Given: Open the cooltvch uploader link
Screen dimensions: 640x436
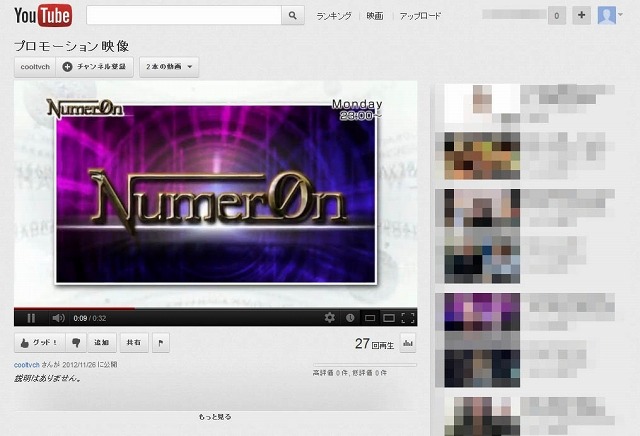Looking at the screenshot, I should coord(27,365).
